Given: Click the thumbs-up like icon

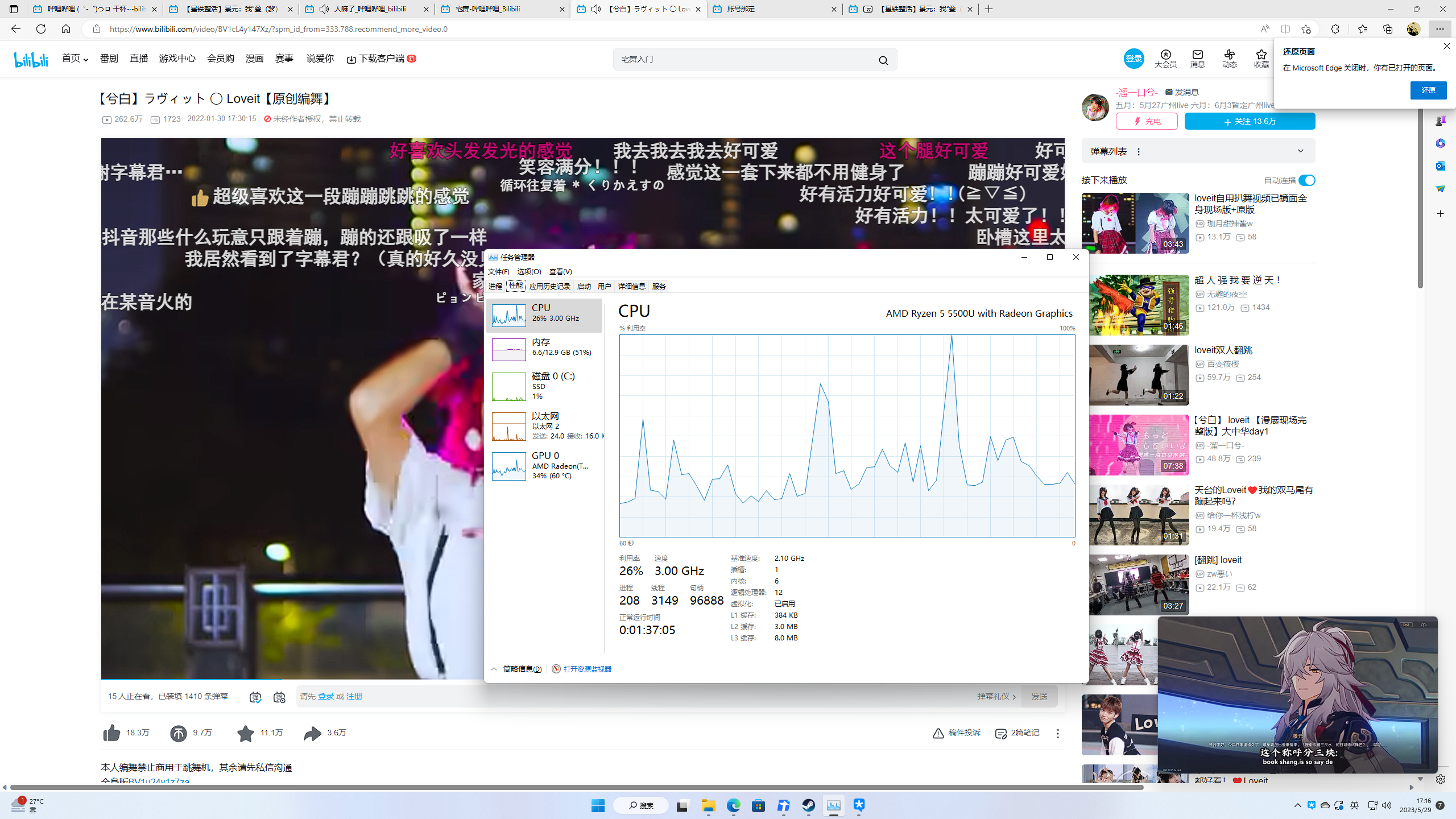Looking at the screenshot, I should [x=112, y=733].
